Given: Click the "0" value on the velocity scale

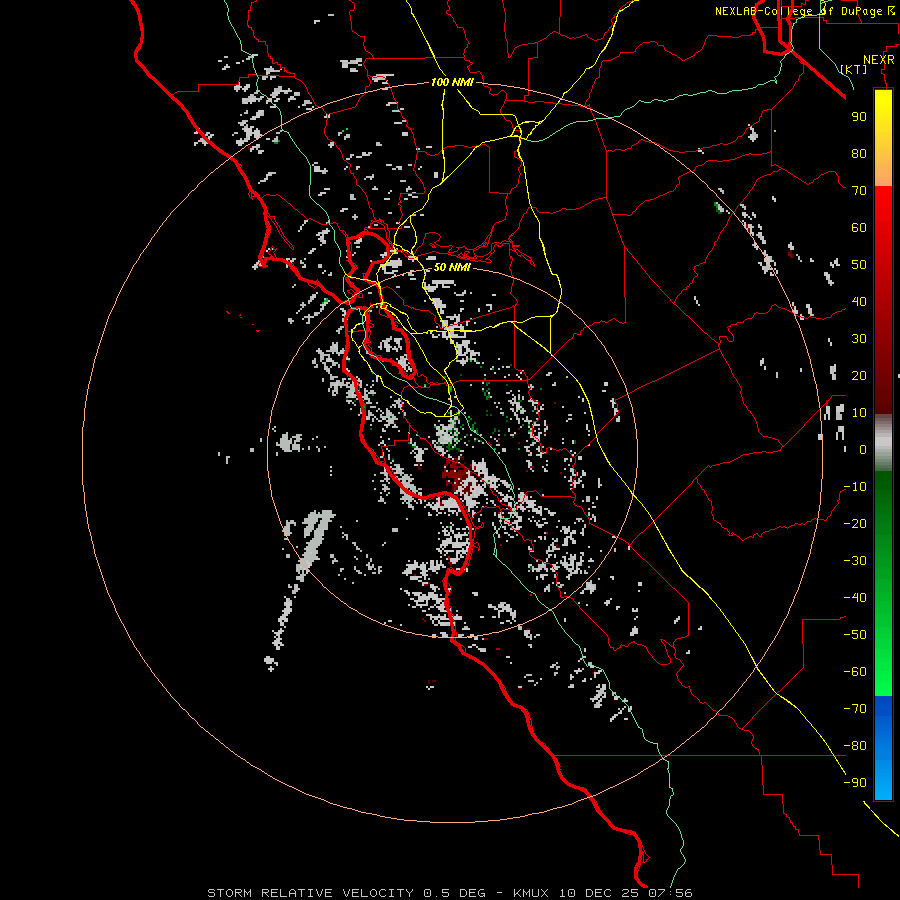Looking at the screenshot, I should point(863,450).
